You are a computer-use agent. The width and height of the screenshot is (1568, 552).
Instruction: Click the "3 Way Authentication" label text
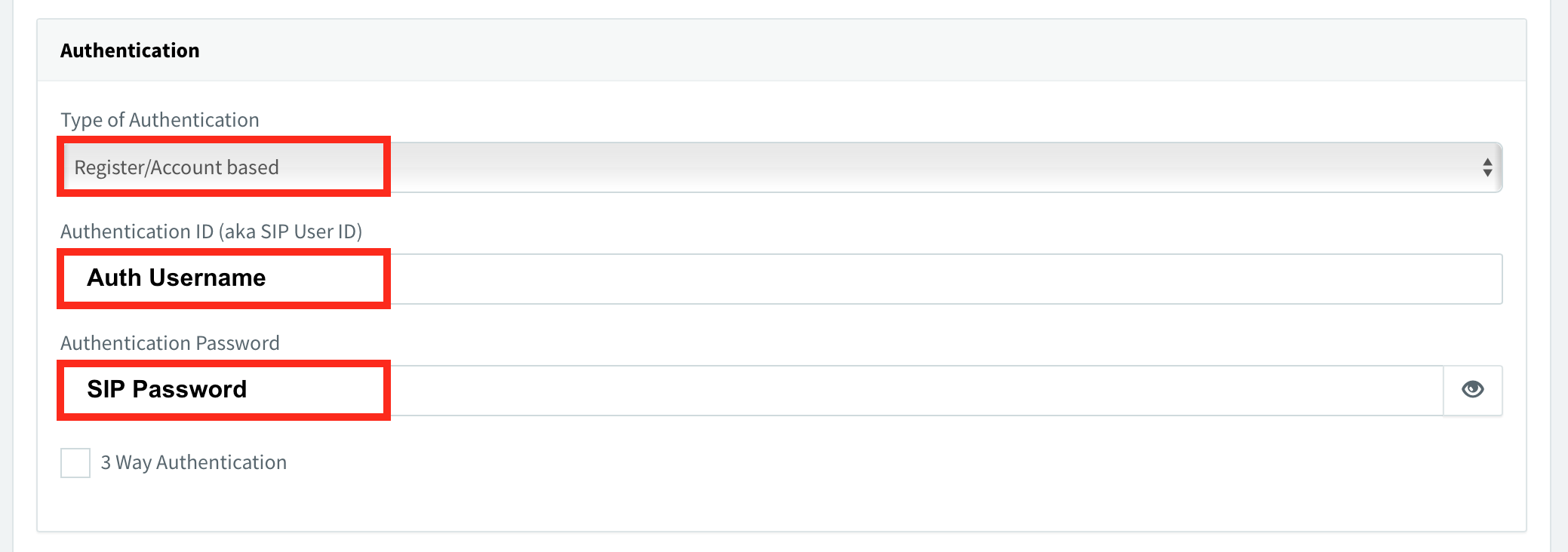coord(194,462)
